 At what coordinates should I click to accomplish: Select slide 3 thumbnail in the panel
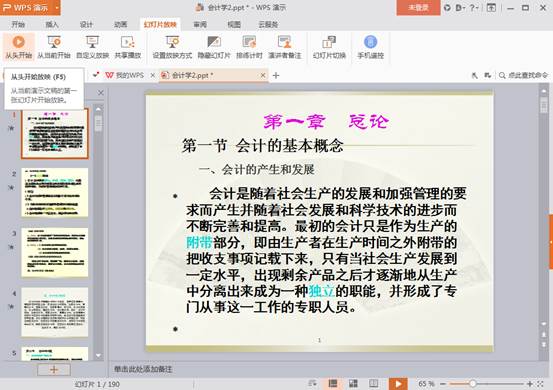[55, 252]
